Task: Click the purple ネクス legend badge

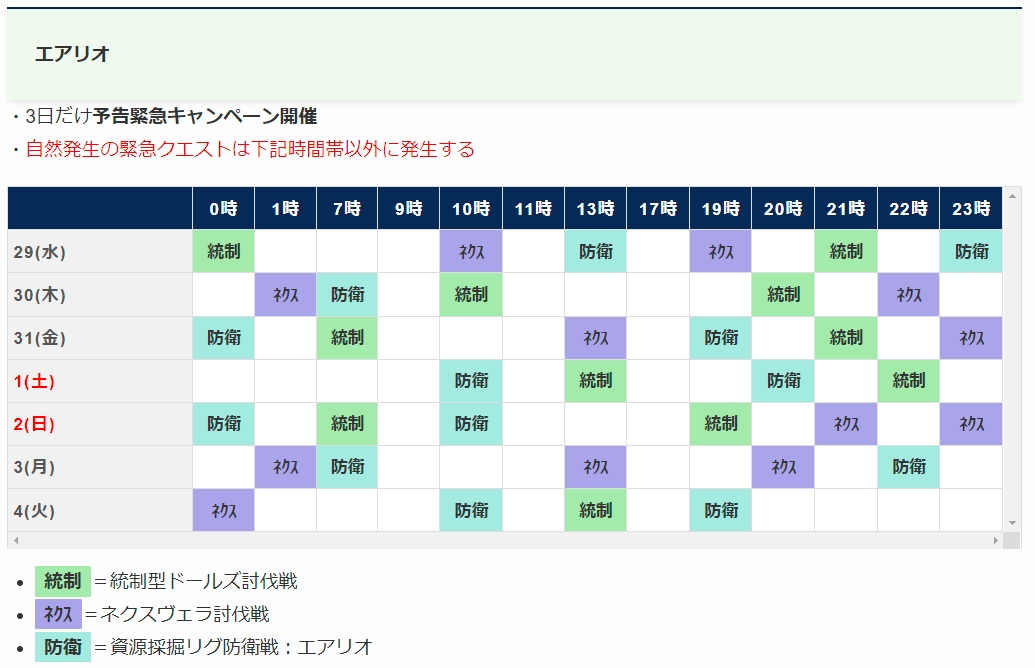Action: click(x=58, y=614)
